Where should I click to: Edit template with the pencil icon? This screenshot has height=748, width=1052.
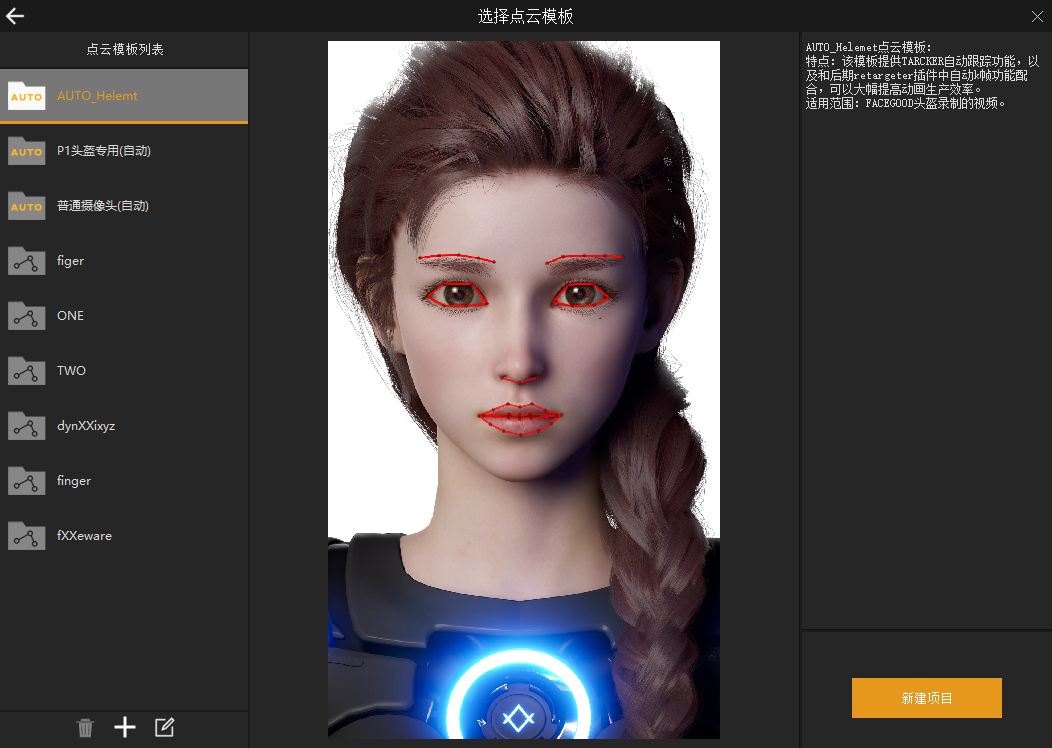164,727
